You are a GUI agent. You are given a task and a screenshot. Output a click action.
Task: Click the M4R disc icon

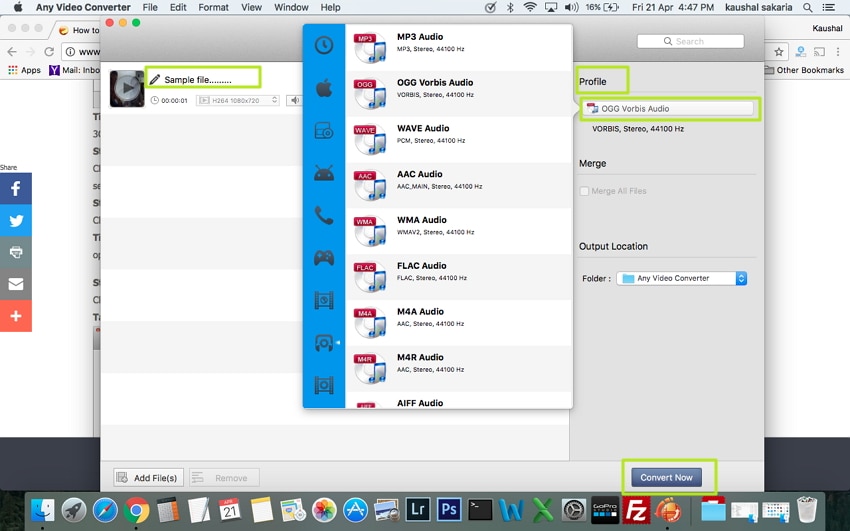pos(370,369)
